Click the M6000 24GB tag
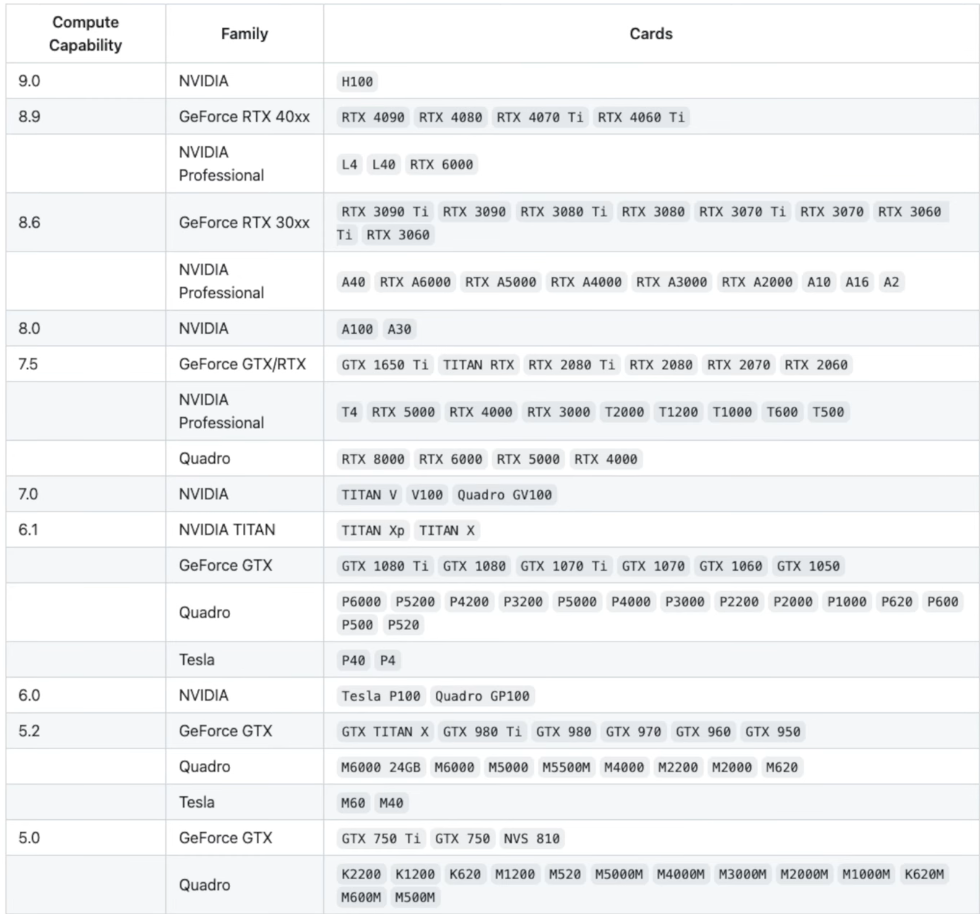Screen dimensions: 980x914 [381, 767]
